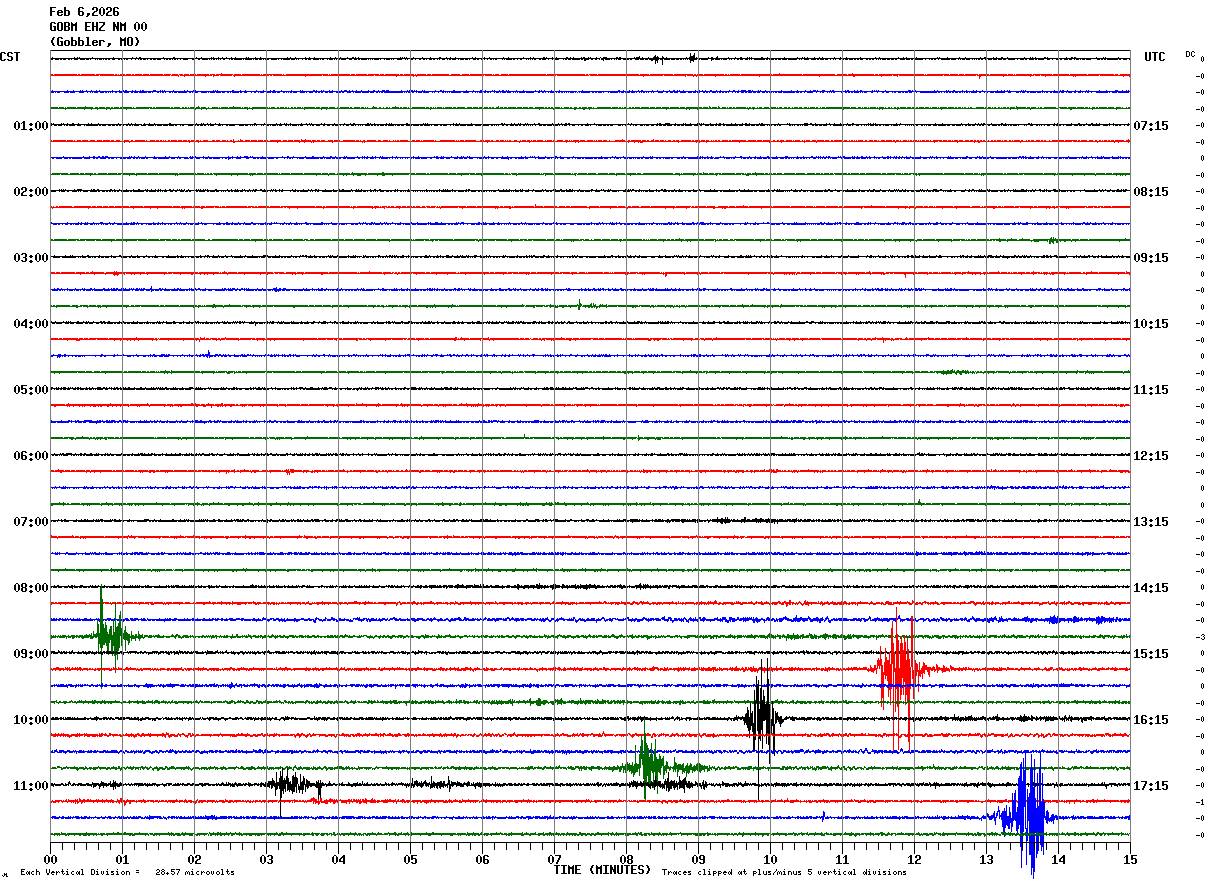
Task: Click the UTC timezone label
Action: click(x=1155, y=57)
